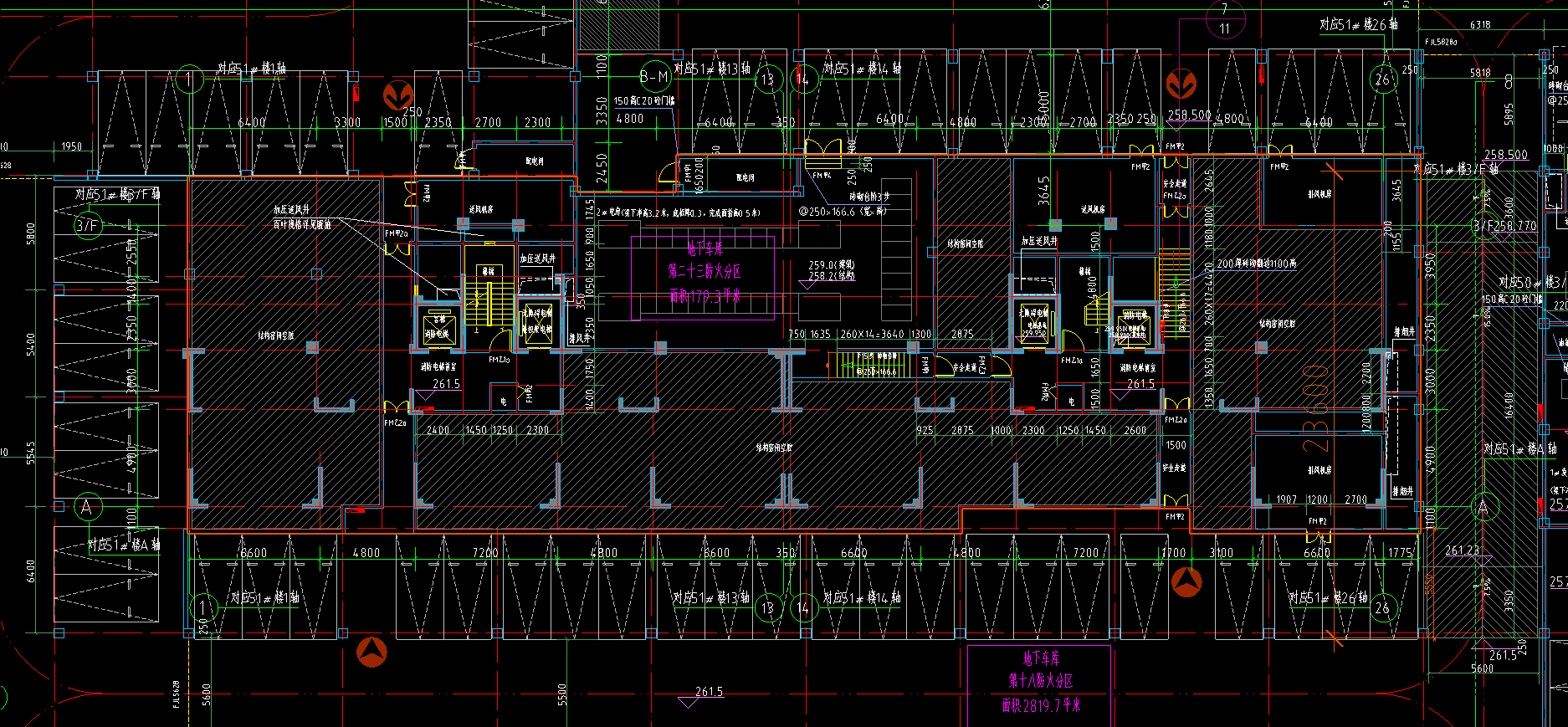Image resolution: width=1568 pixels, height=727 pixels.
Task: Select the 对应51#楼26轴 label at top right
Action: [1358, 24]
